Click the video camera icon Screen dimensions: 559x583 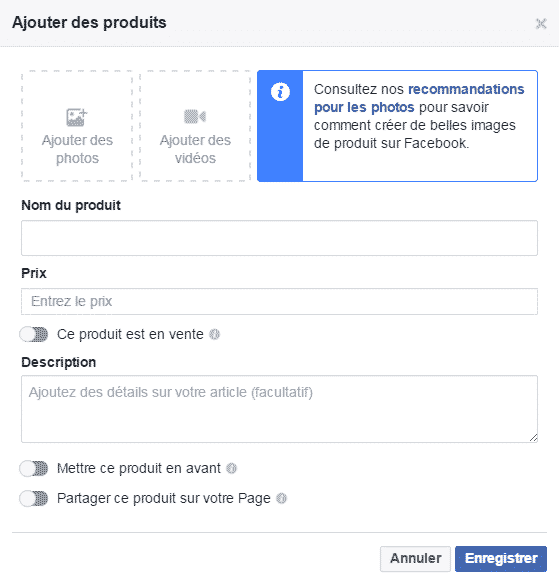pyautogui.click(x=195, y=116)
